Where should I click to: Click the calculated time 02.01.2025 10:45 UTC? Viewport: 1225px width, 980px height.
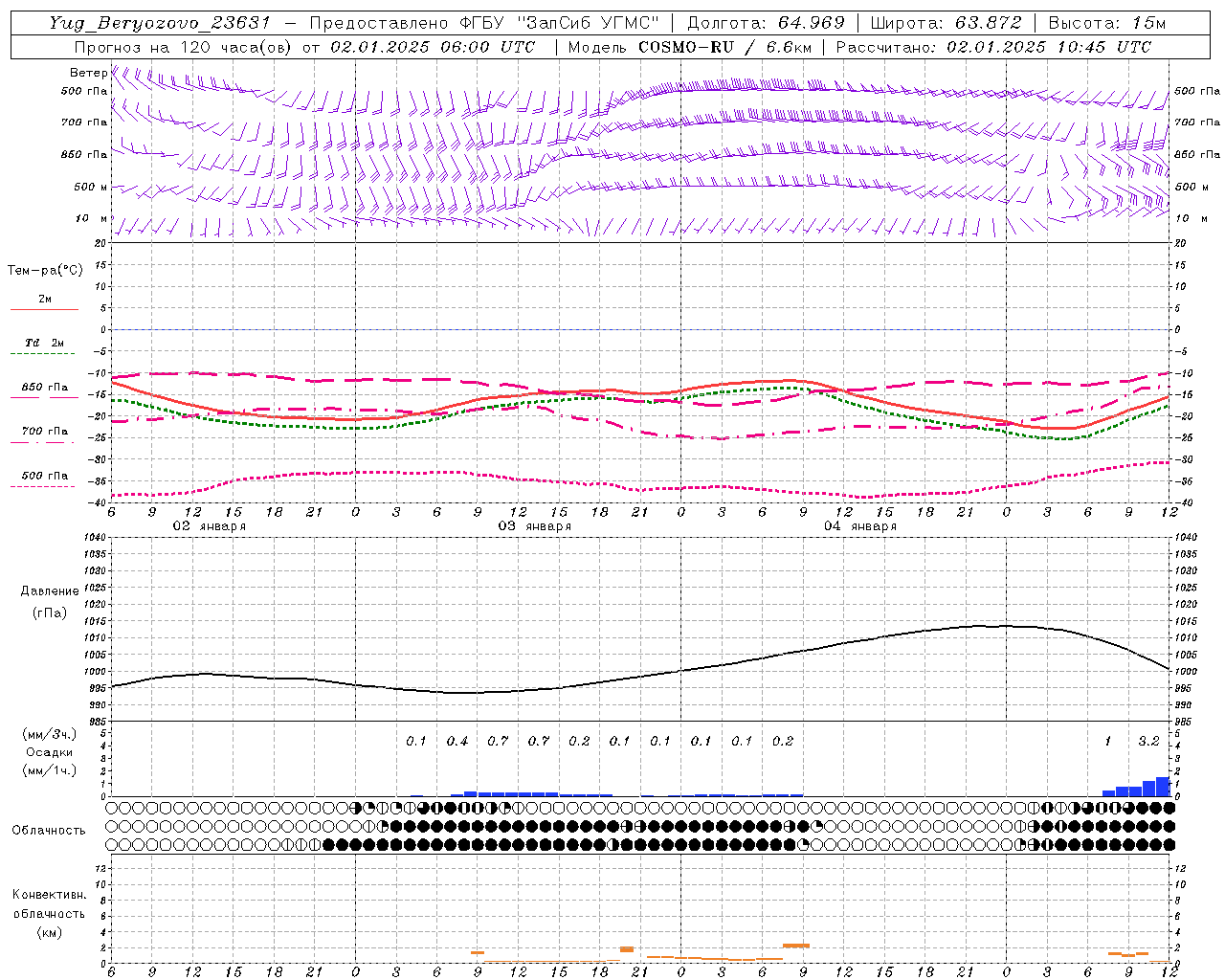(x=1049, y=47)
